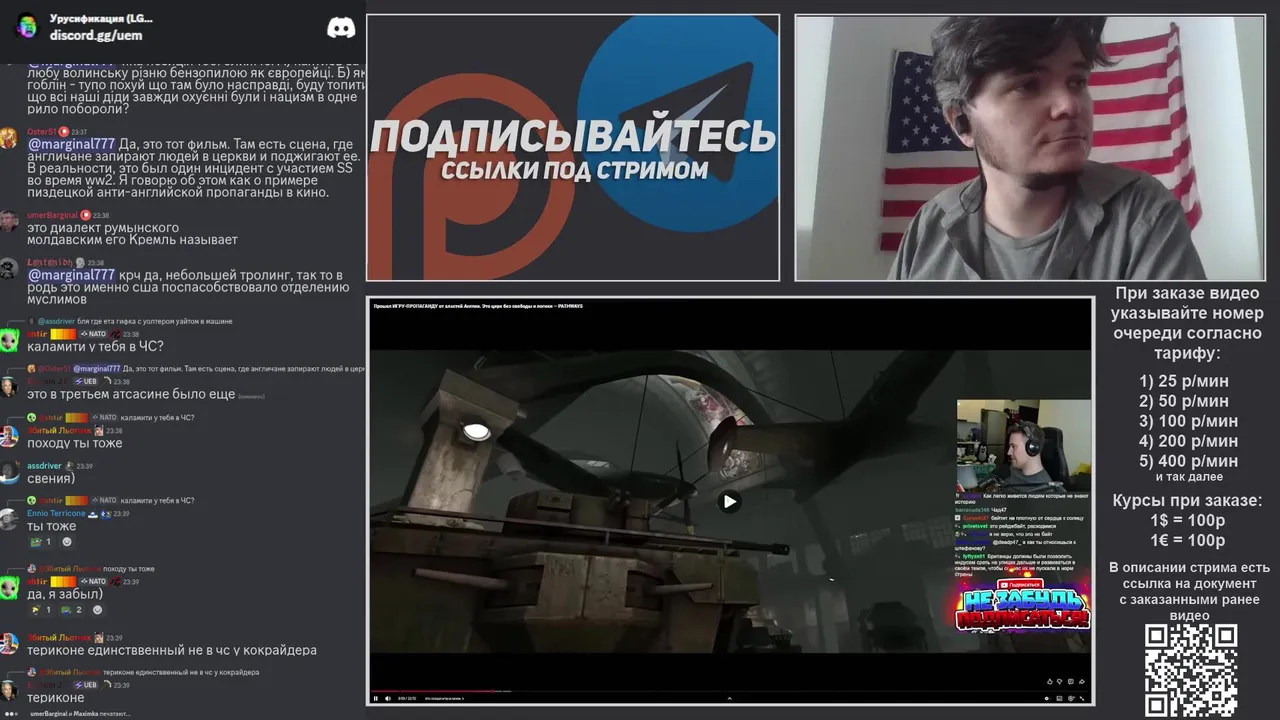
Task: Seek along the red video progress bar
Action: (x=730, y=690)
